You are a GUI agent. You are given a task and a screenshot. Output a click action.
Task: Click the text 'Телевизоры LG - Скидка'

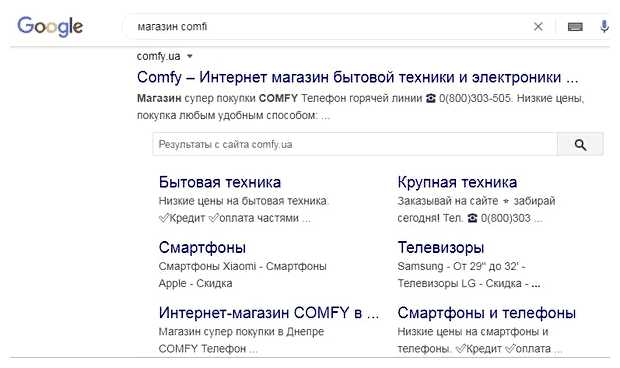click(x=459, y=283)
